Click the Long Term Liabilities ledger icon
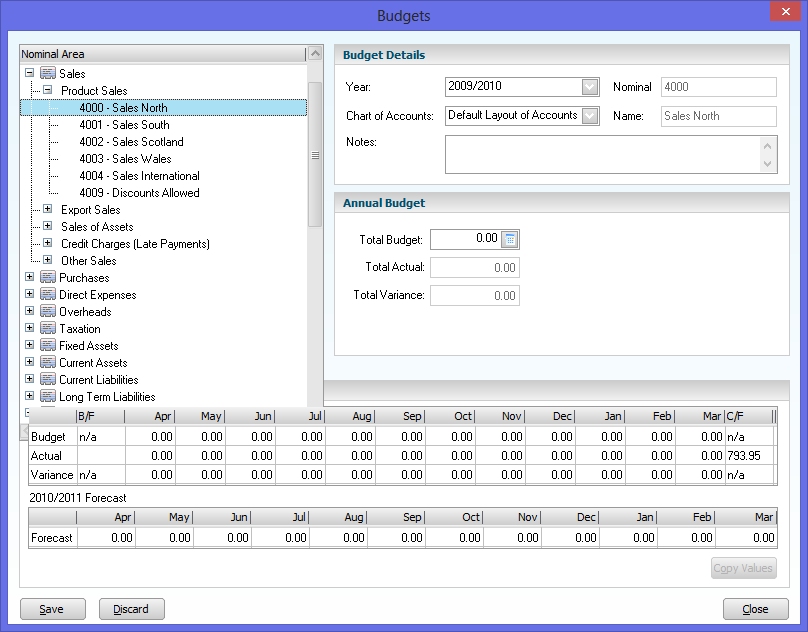The image size is (808, 632). pyautogui.click(x=48, y=396)
